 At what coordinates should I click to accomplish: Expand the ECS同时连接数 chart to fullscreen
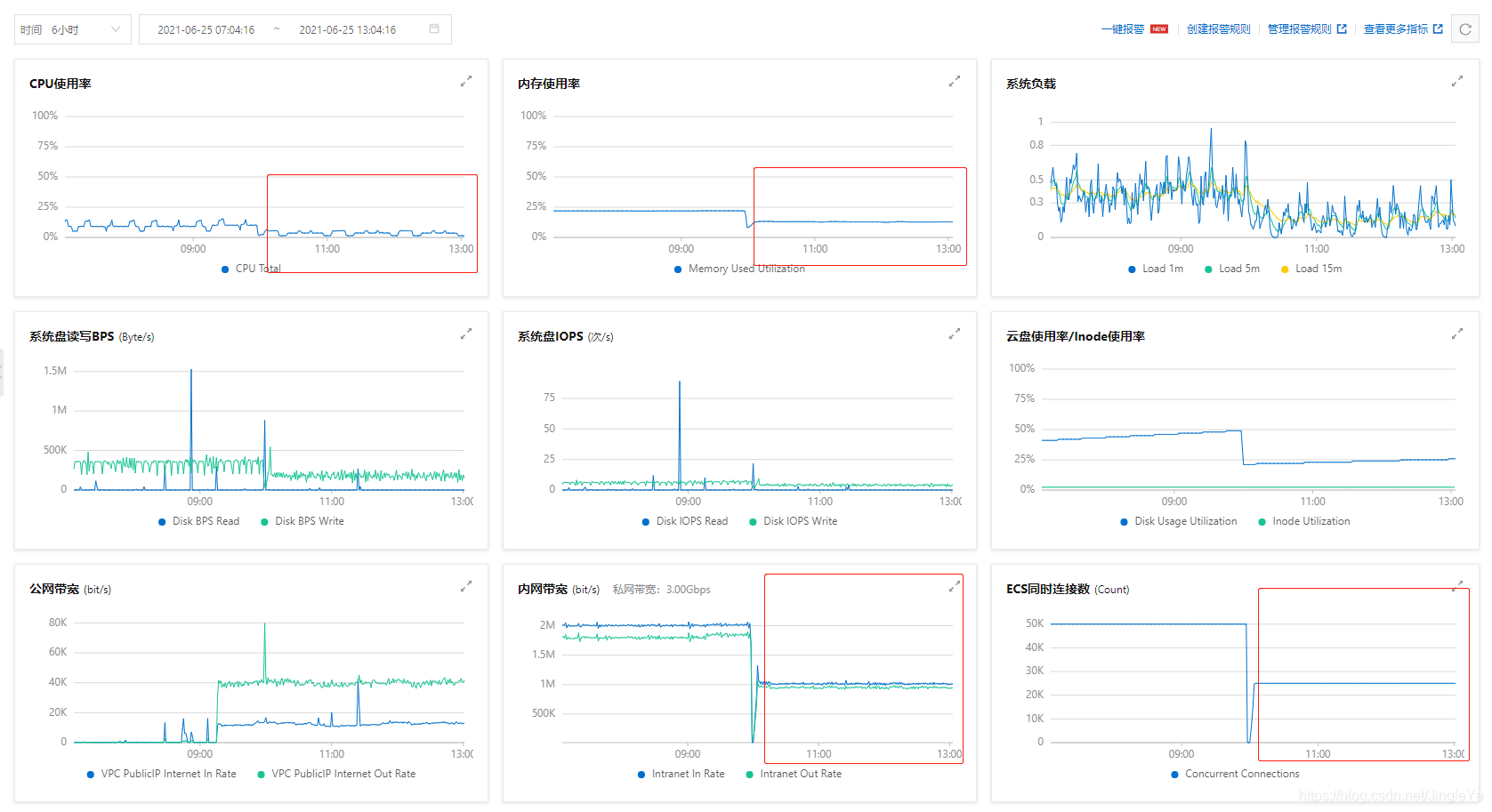[1456, 587]
